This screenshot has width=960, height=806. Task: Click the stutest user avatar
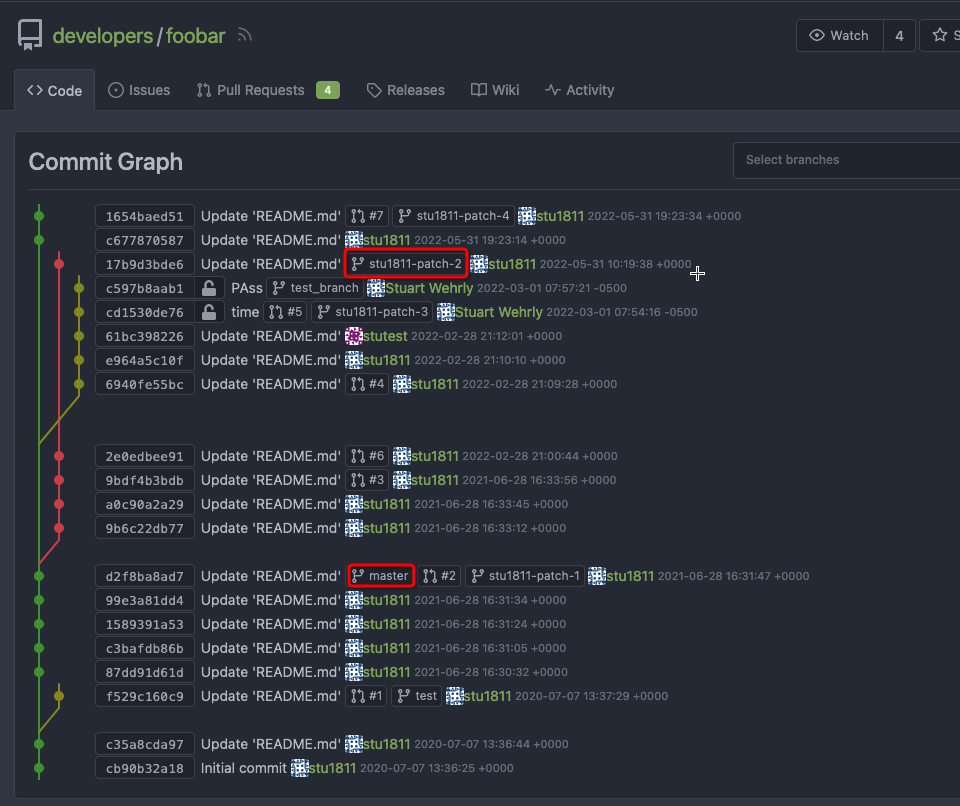coord(355,335)
